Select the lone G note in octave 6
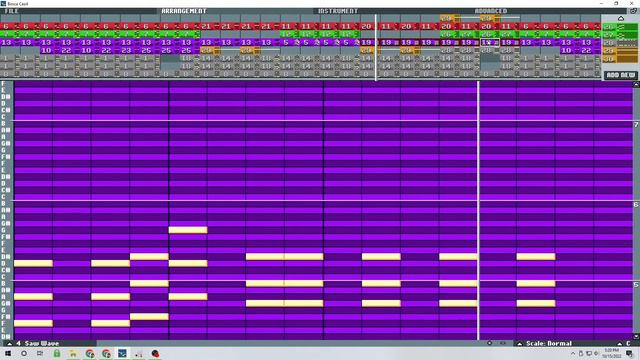 pos(188,230)
